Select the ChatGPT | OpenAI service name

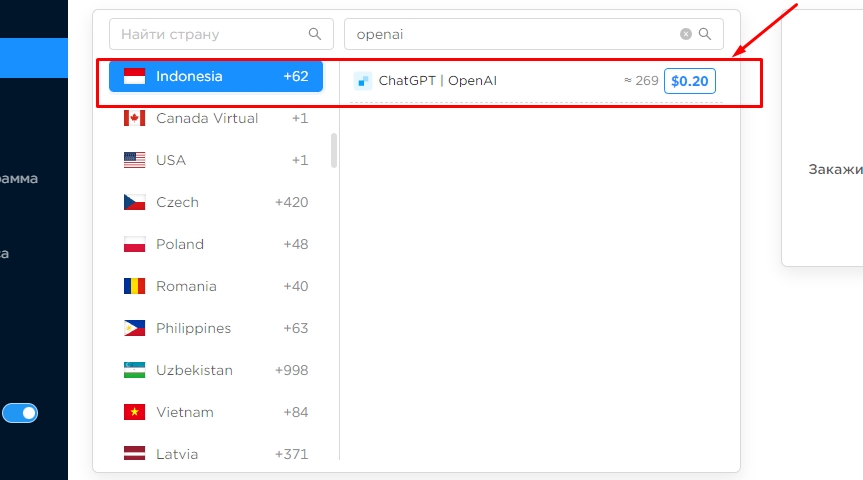438,81
